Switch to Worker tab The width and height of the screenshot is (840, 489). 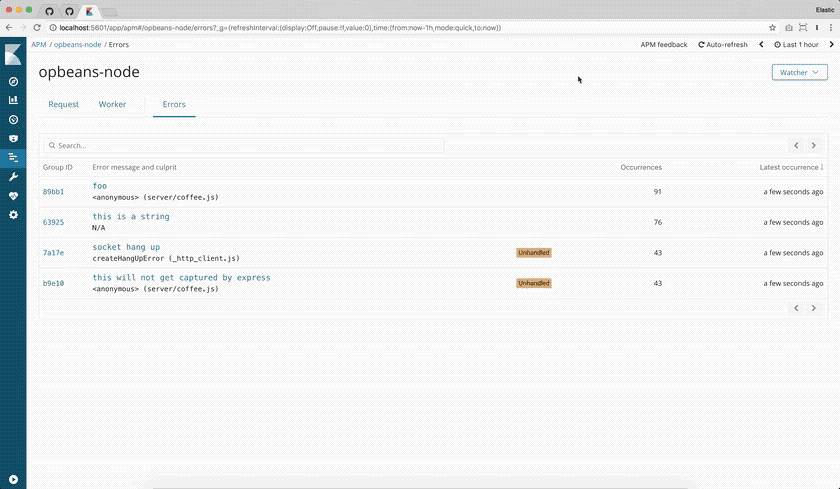112,104
